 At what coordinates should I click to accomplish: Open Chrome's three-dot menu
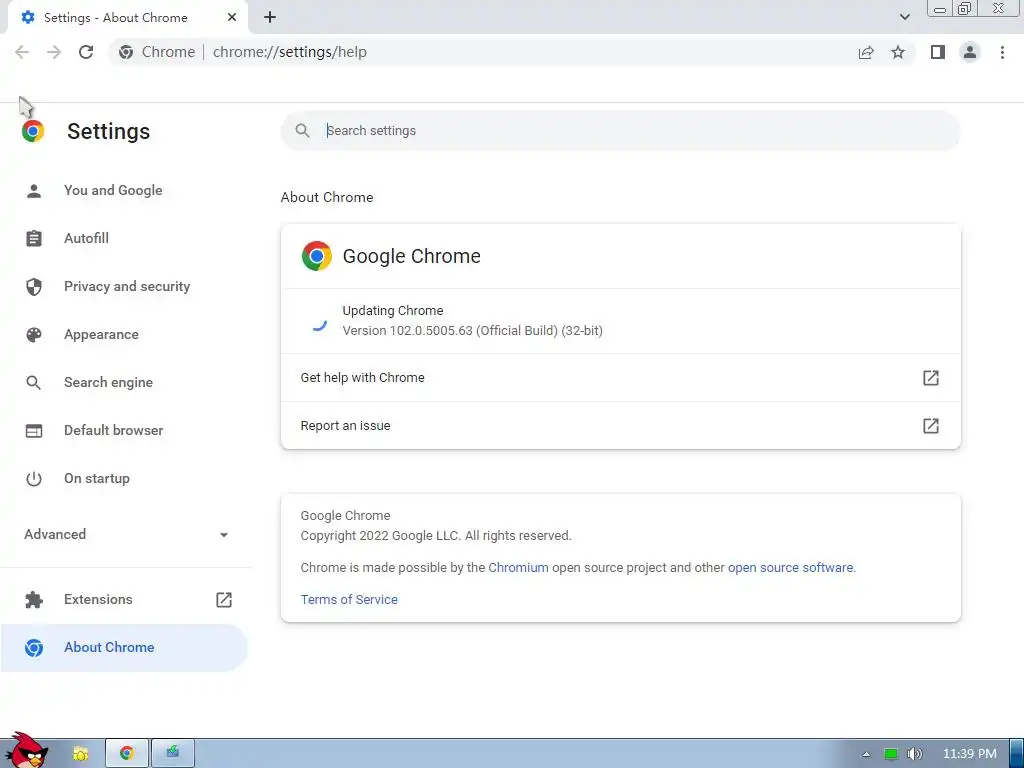pyautogui.click(x=1002, y=52)
